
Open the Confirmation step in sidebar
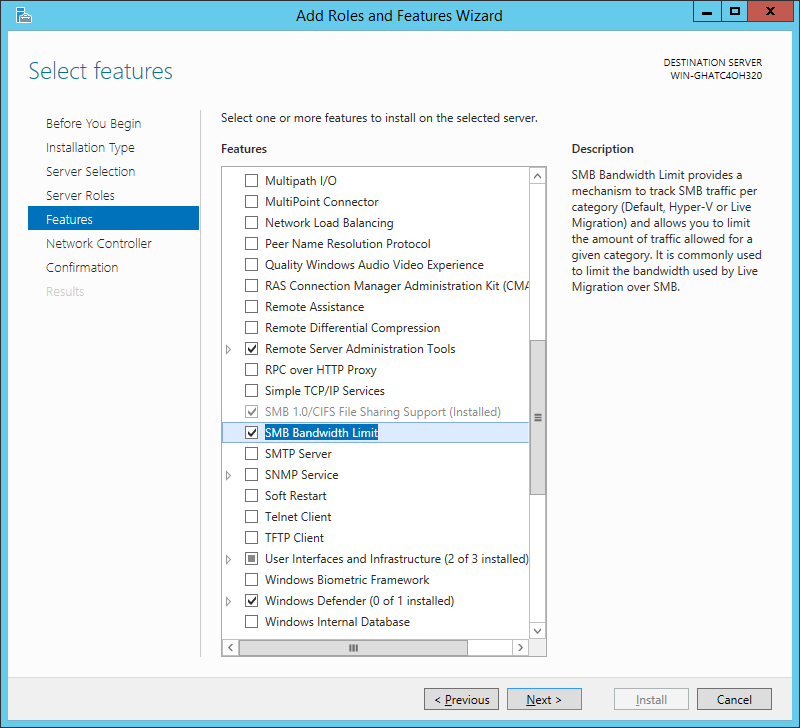tap(82, 267)
